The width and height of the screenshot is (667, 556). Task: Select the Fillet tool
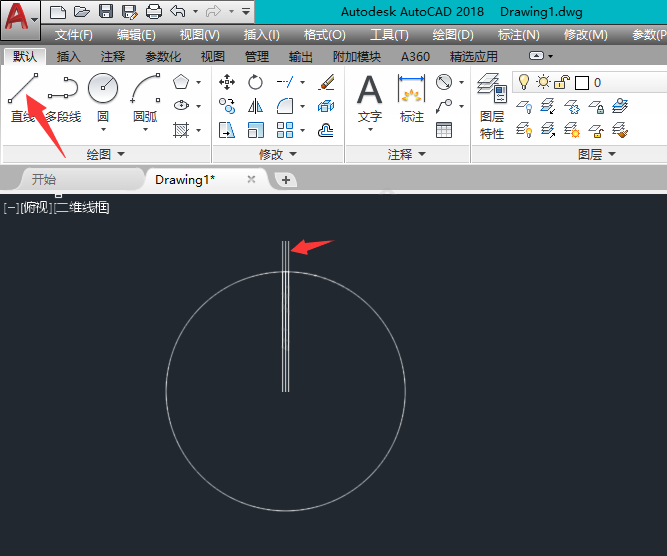point(285,105)
